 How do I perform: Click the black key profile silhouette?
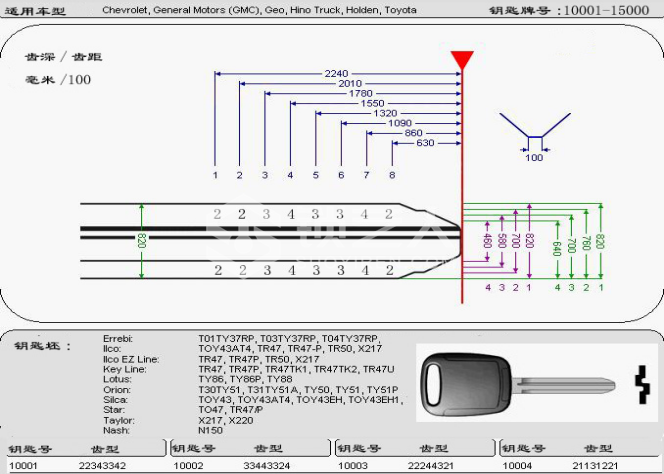[642, 385]
